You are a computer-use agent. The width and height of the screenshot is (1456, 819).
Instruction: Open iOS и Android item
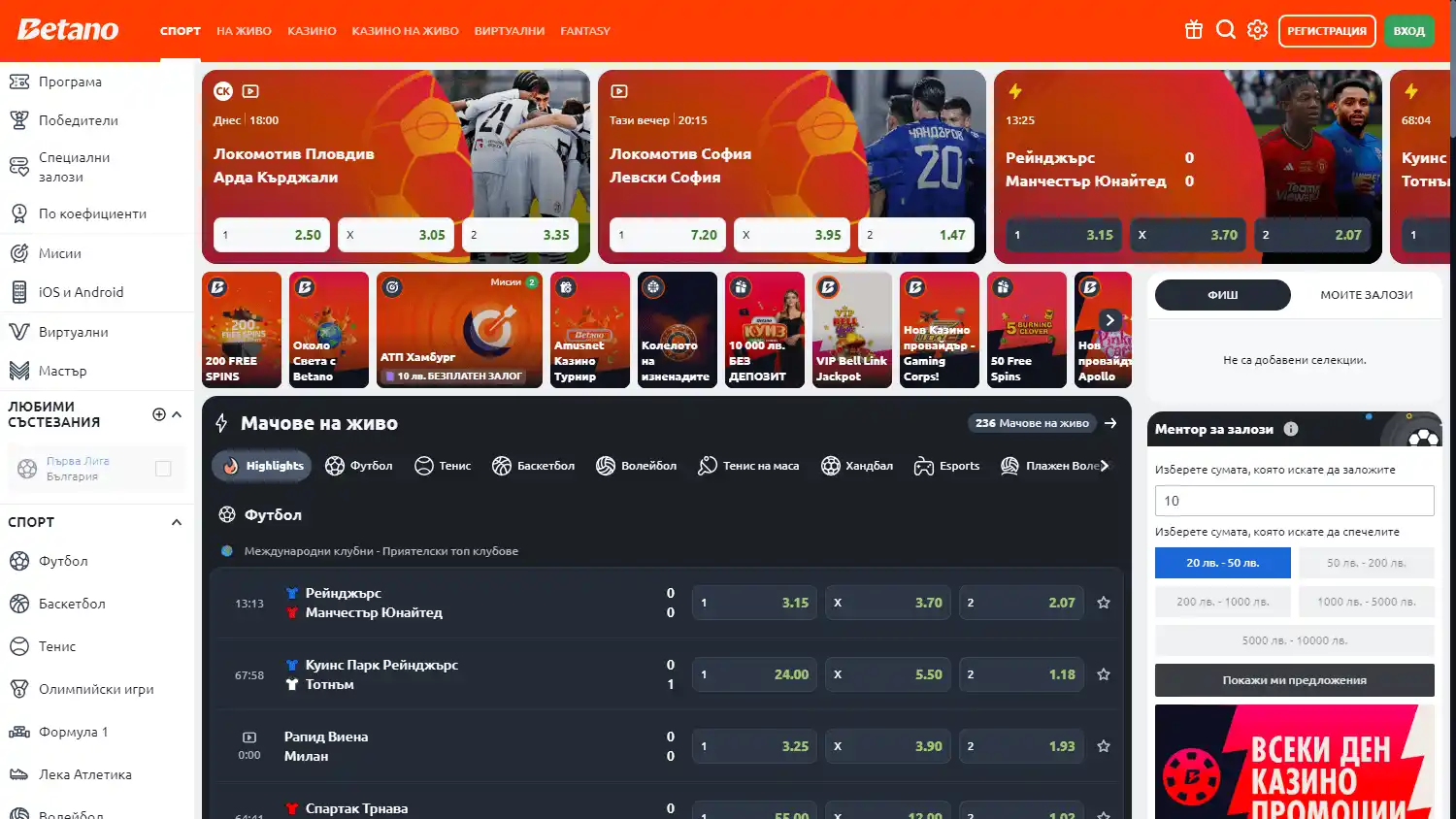pyautogui.click(x=97, y=292)
